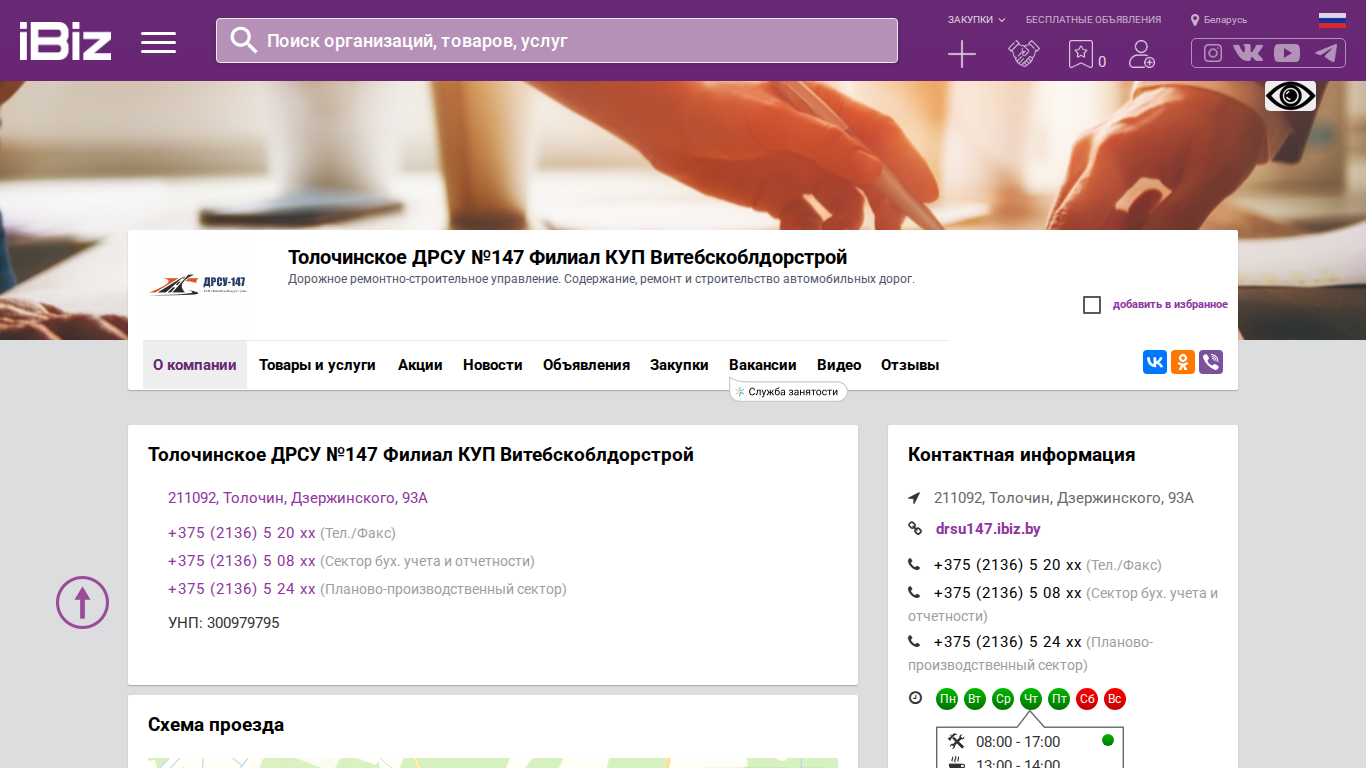1366x768 pixels.
Task: Click the добавить в избранное link
Action: coord(1170,305)
